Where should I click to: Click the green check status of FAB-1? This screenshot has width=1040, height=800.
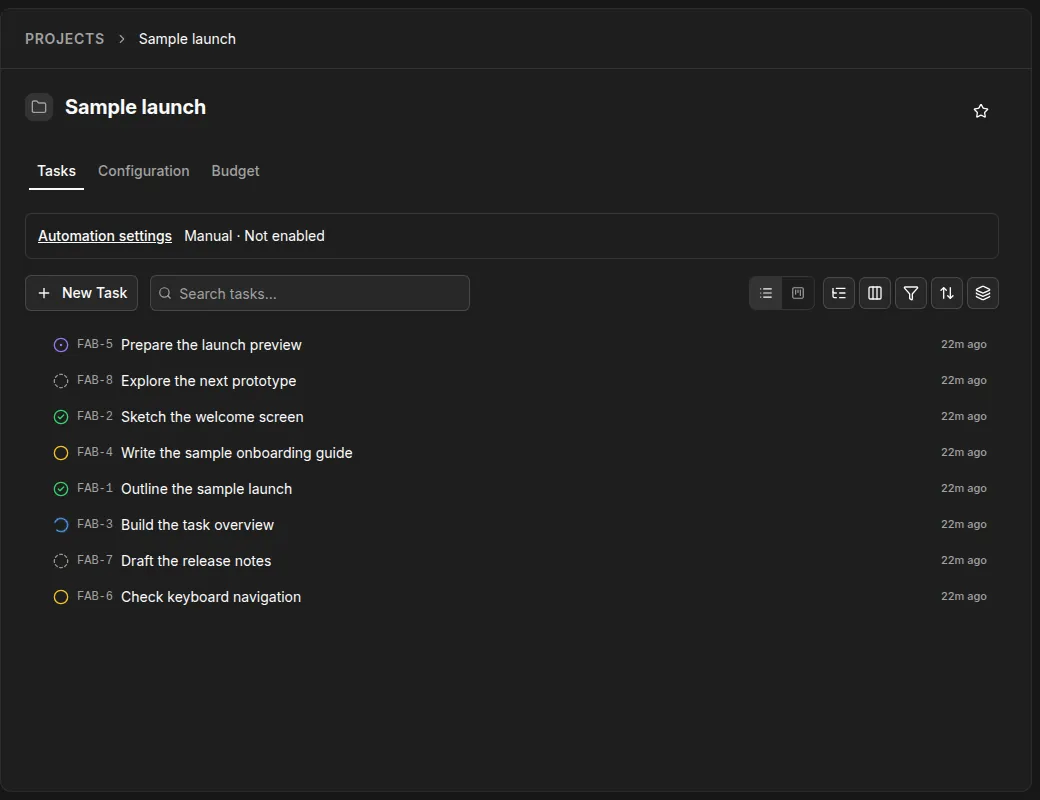(x=60, y=489)
